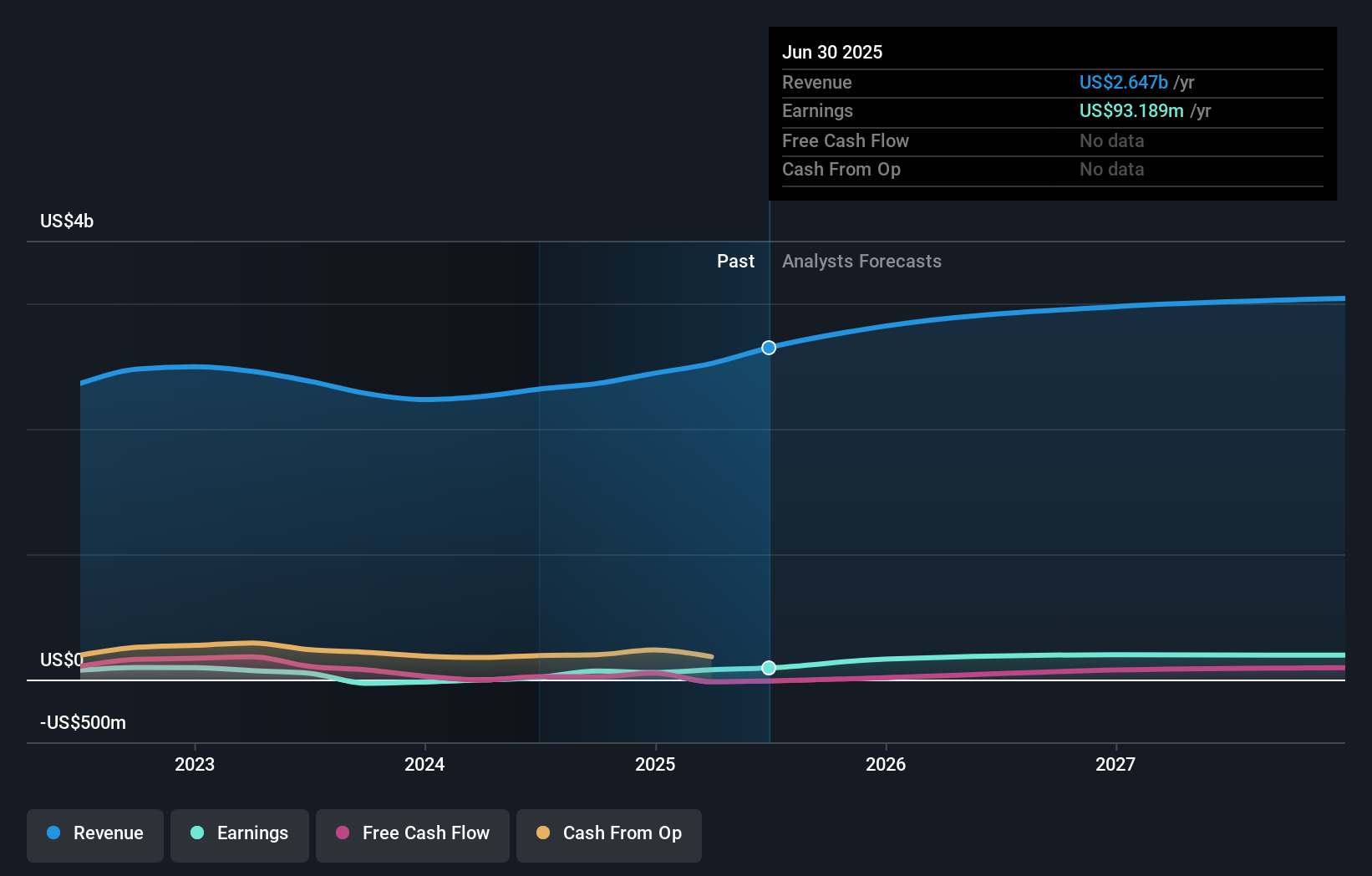Click the 2027 x-axis label
This screenshot has width=1372, height=876.
click(x=1115, y=764)
